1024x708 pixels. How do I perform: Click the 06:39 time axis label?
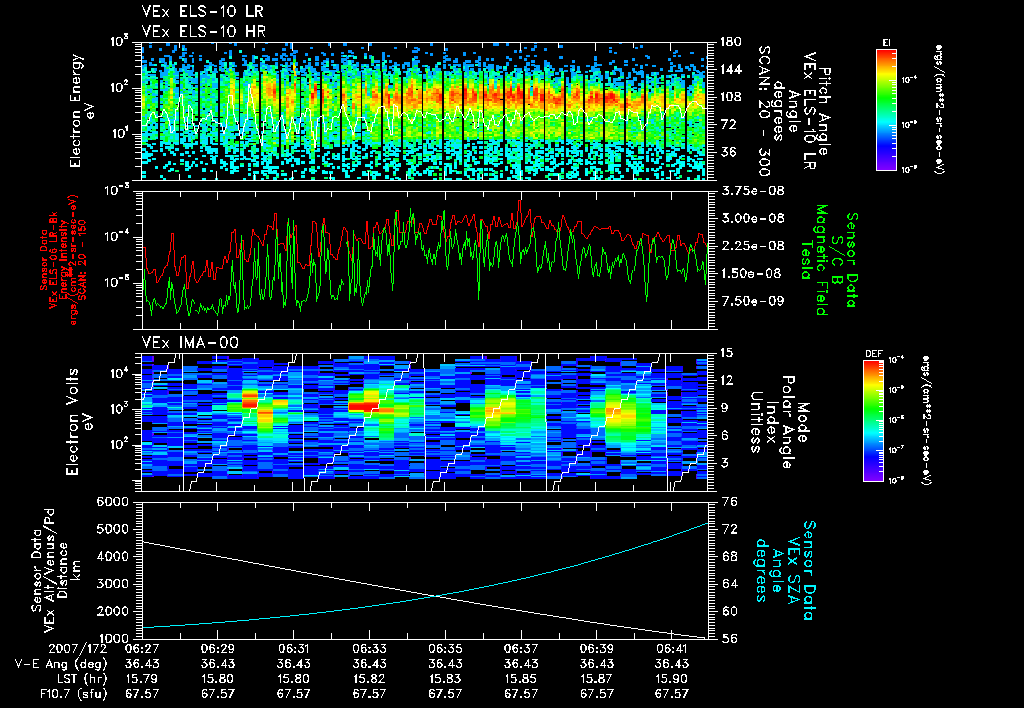coord(596,649)
